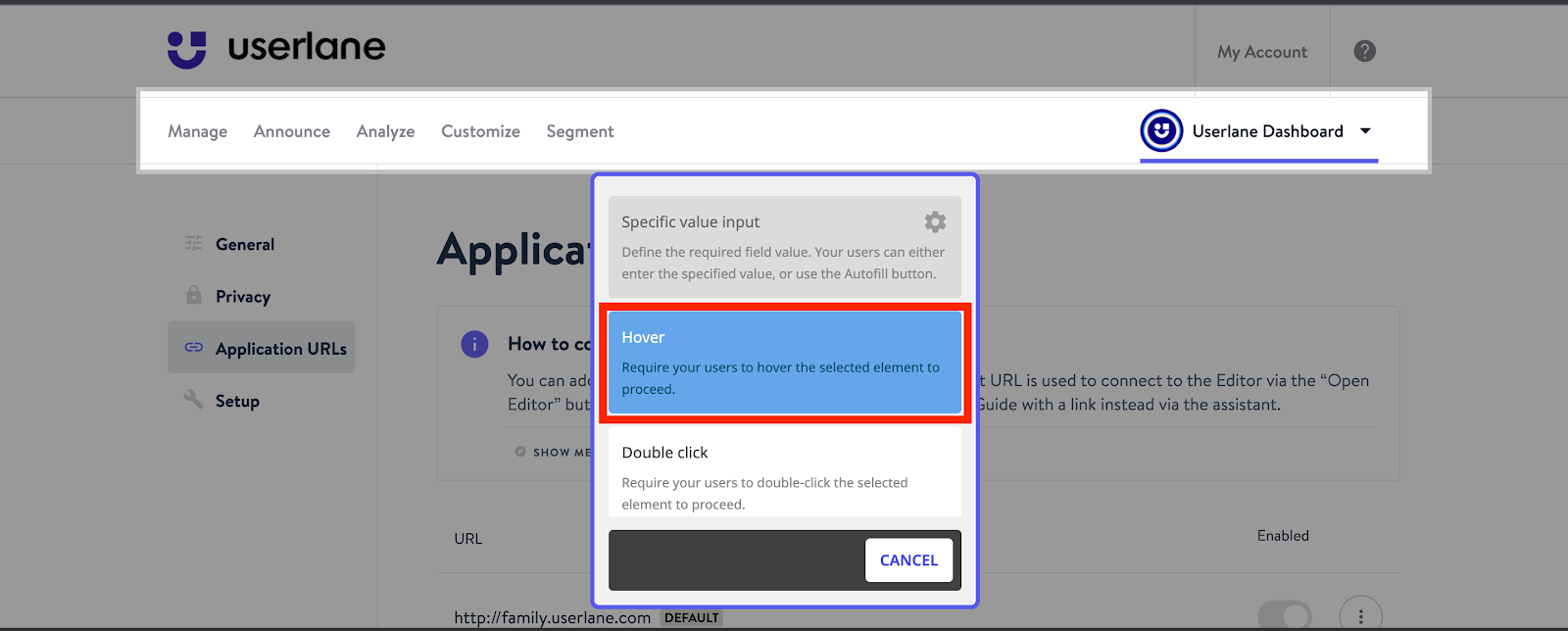Open My Account
Screen dimensions: 1568x631
pyautogui.click(x=1262, y=52)
